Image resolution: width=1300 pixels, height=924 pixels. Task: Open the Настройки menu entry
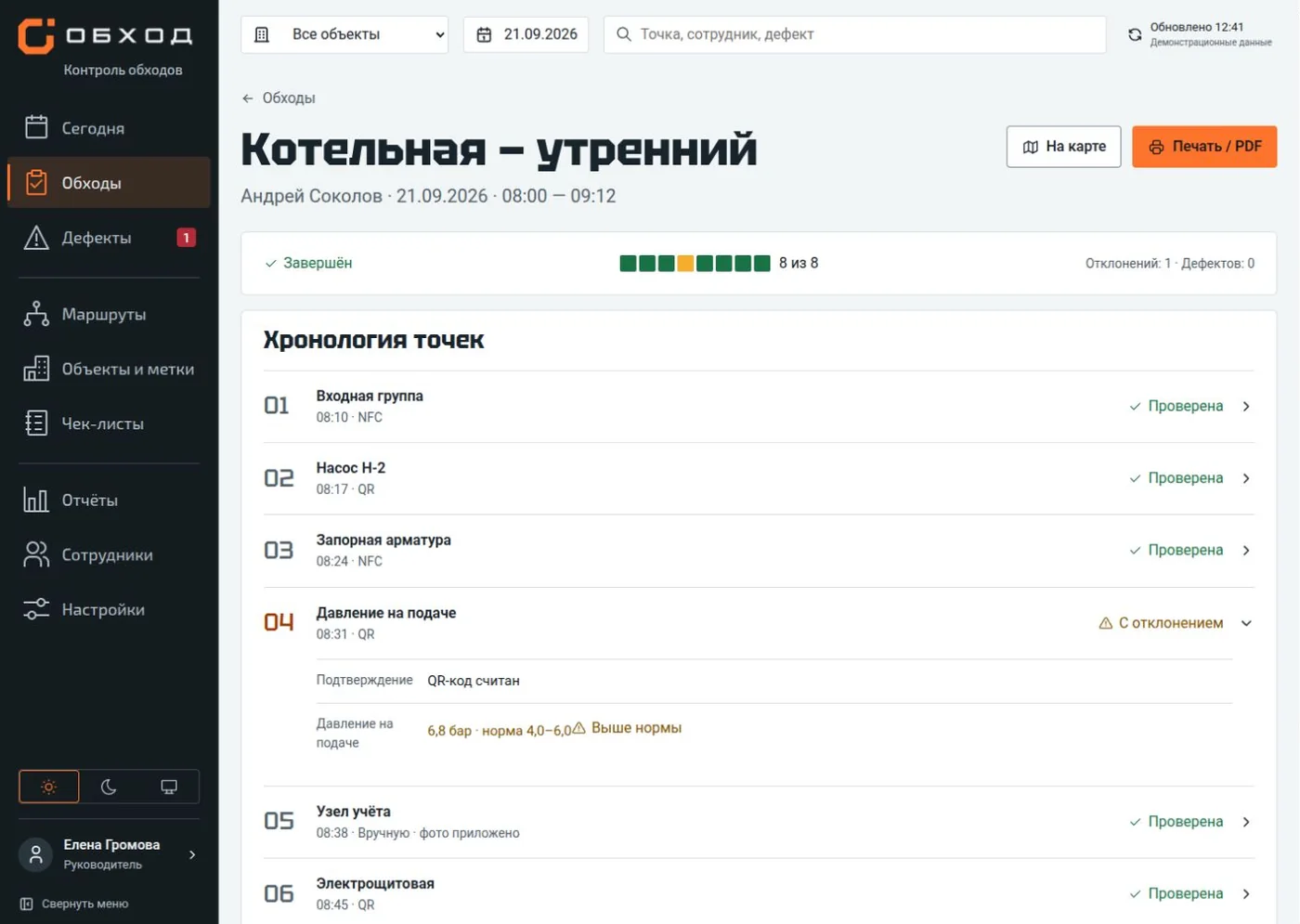tap(109, 609)
